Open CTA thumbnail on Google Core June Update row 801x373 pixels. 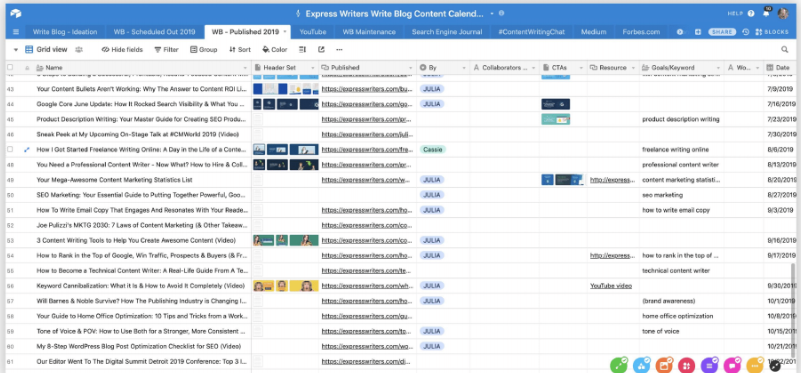click(x=556, y=104)
